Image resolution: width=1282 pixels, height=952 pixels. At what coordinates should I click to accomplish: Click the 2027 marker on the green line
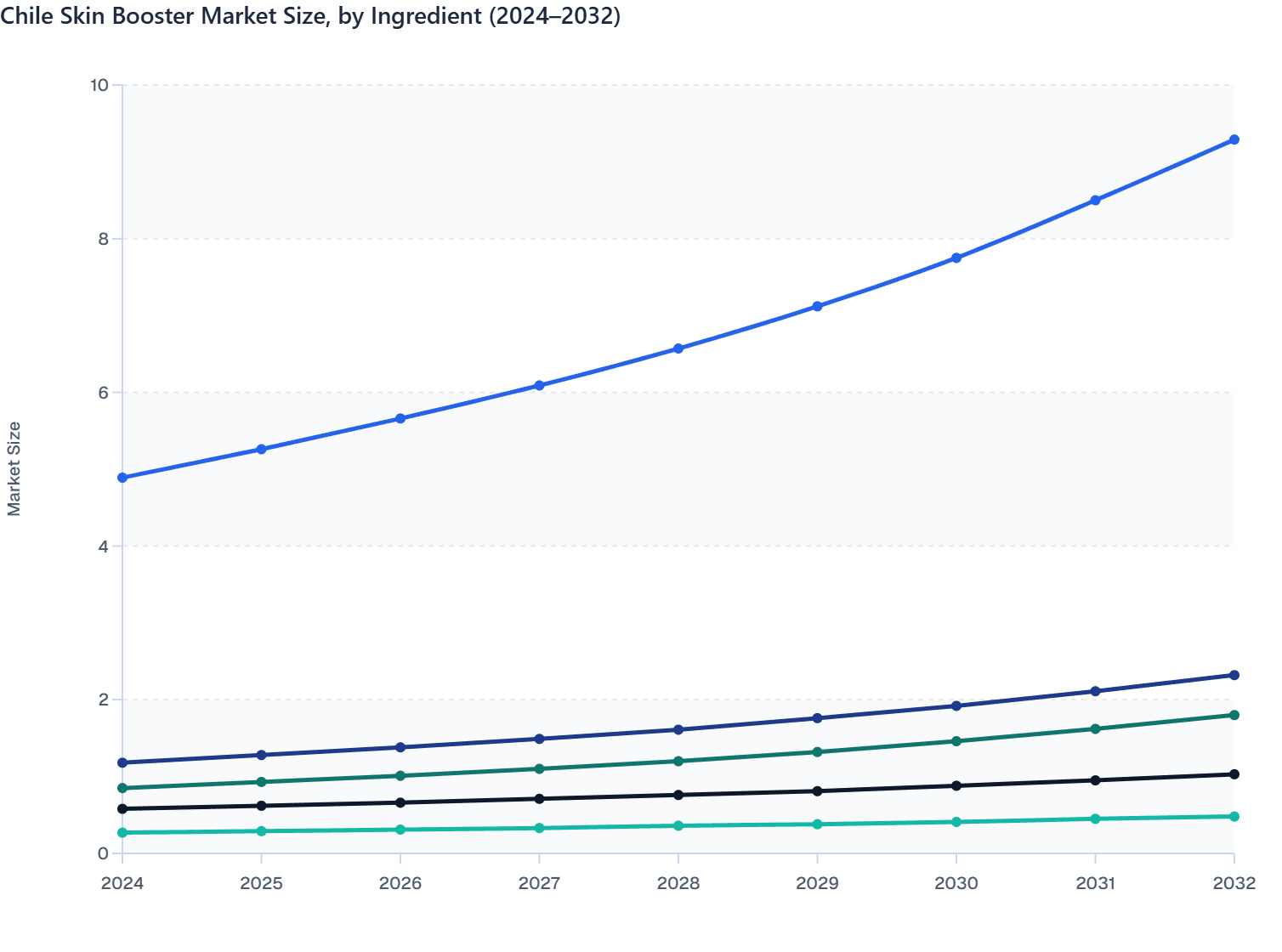click(539, 768)
